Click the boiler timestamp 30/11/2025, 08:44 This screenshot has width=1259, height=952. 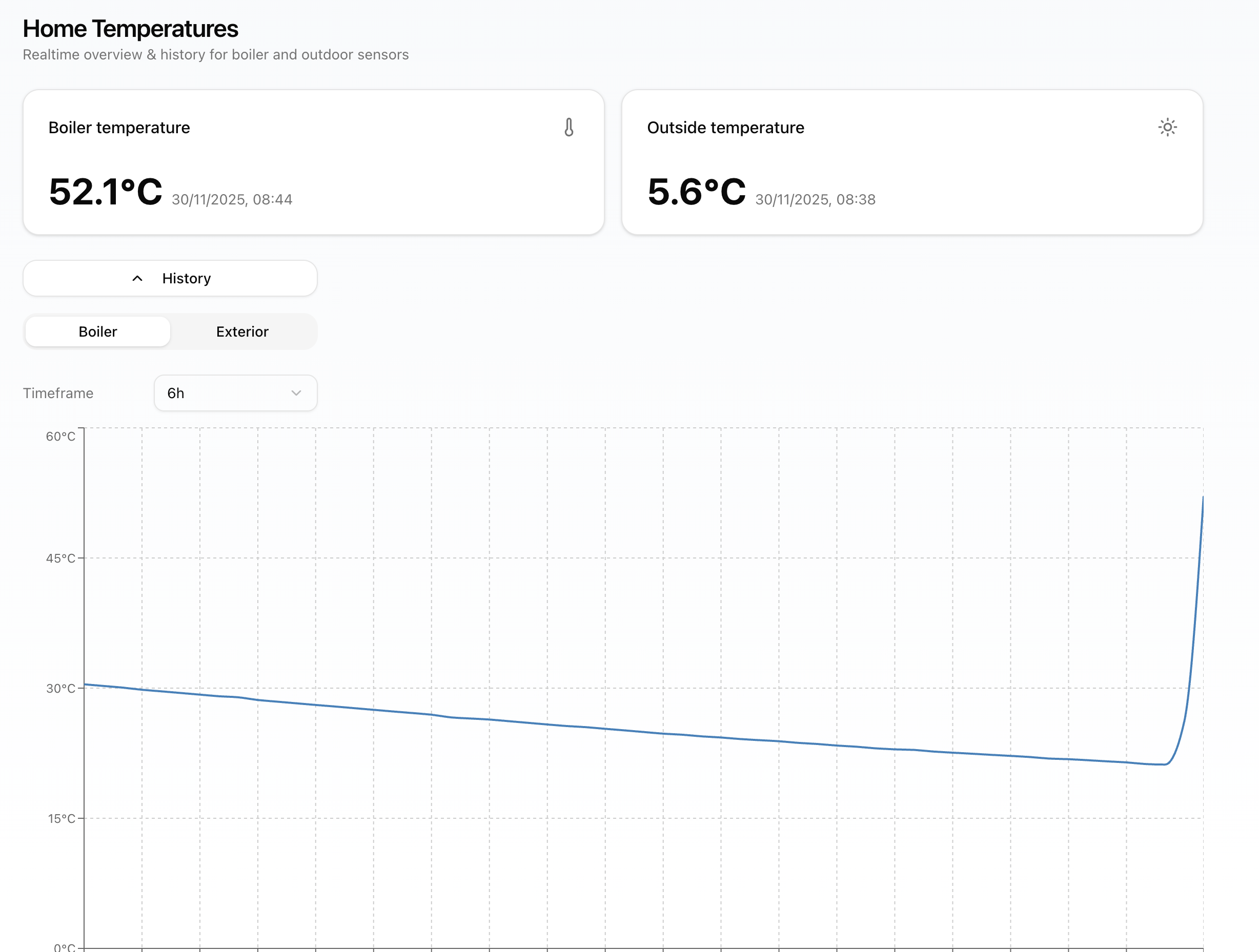pos(232,200)
